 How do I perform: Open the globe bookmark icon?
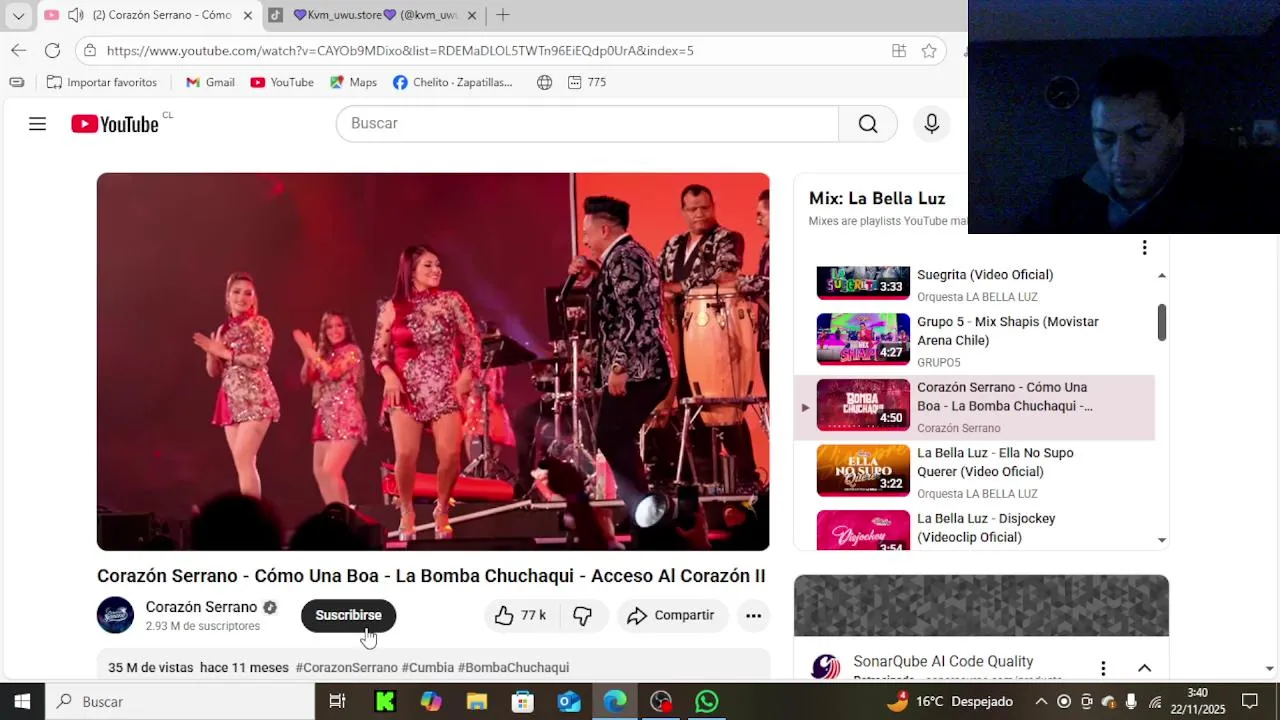[x=544, y=82]
